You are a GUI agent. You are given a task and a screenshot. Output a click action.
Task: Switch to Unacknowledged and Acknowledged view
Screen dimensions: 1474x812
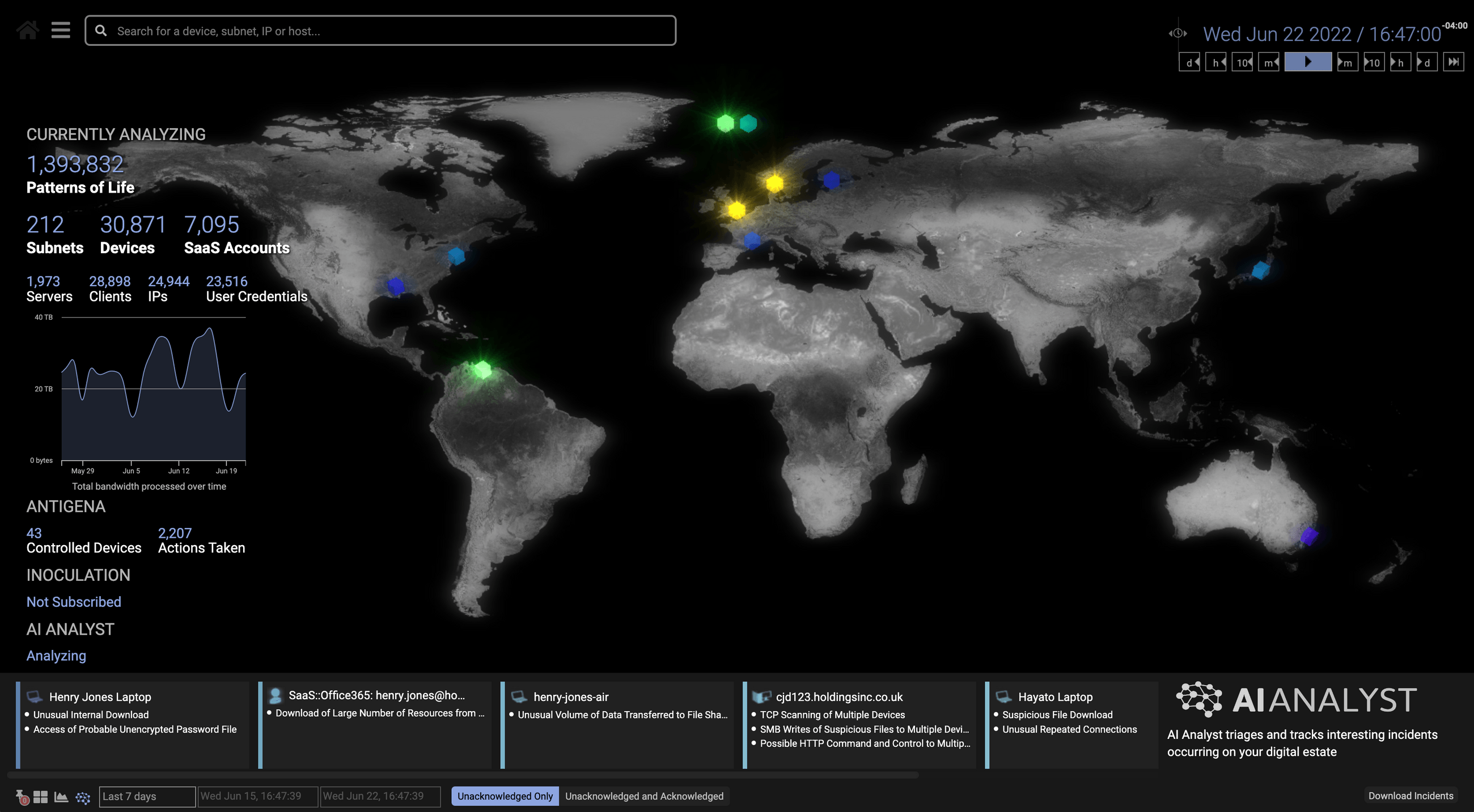pyautogui.click(x=644, y=796)
